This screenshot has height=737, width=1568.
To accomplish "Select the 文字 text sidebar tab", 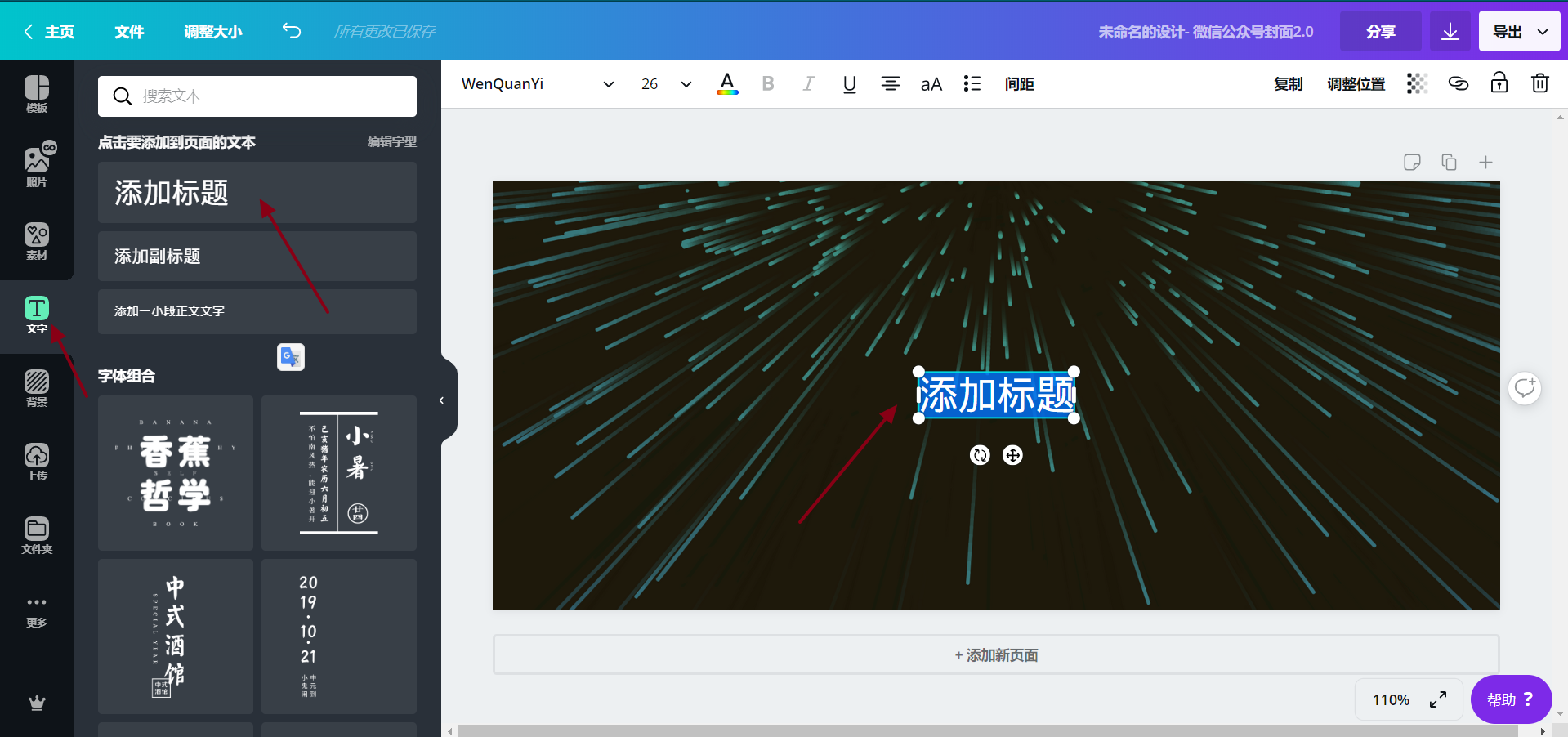I will click(37, 315).
